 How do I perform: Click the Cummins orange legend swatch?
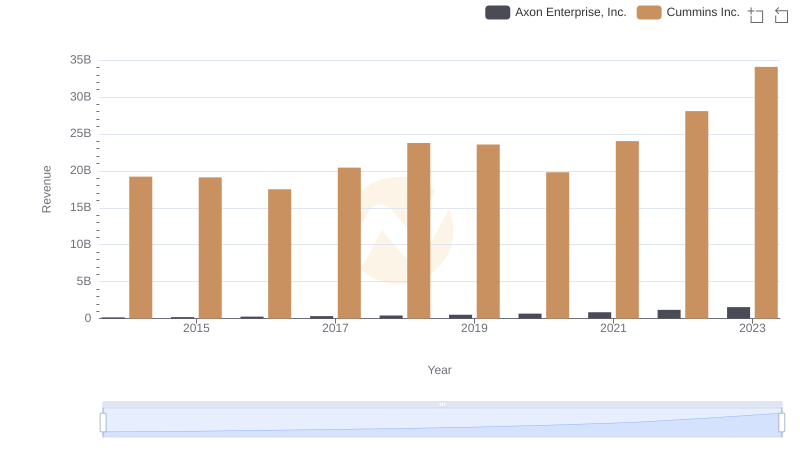click(x=649, y=12)
